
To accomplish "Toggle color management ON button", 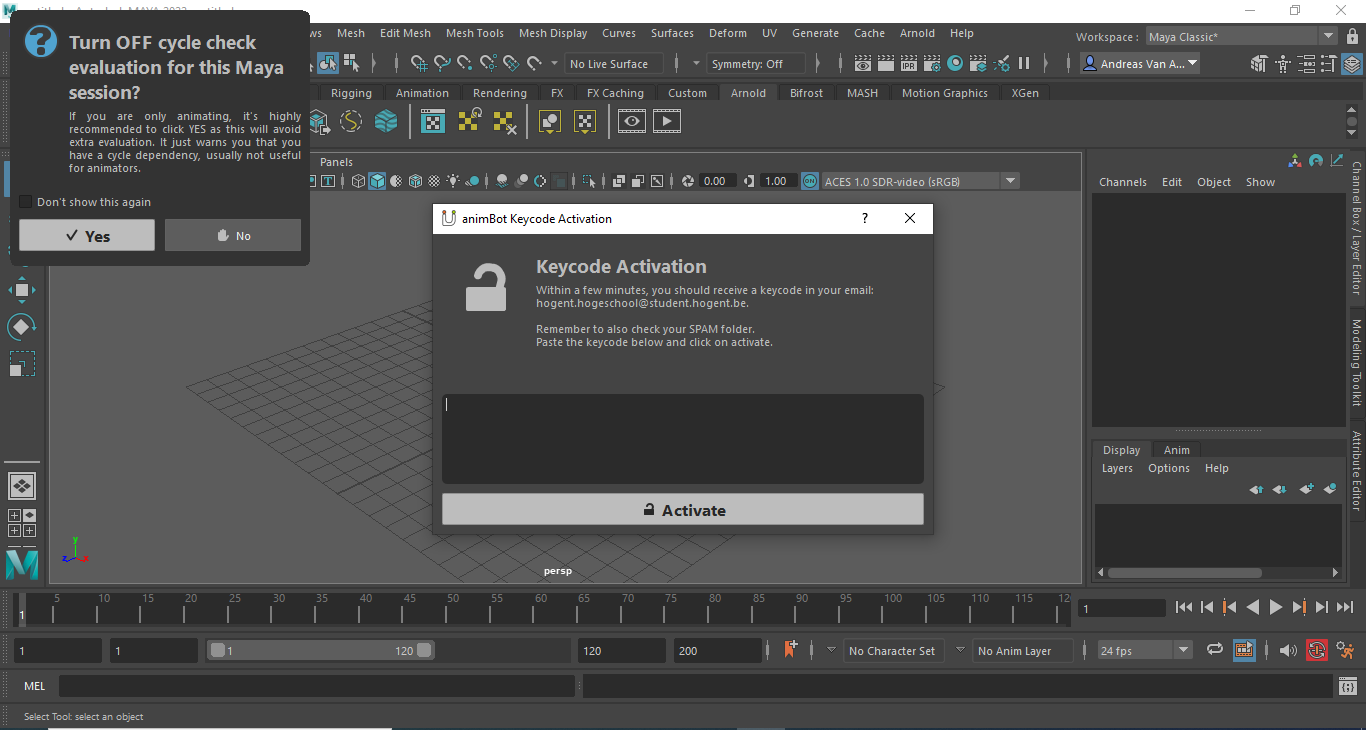I will pos(809,181).
